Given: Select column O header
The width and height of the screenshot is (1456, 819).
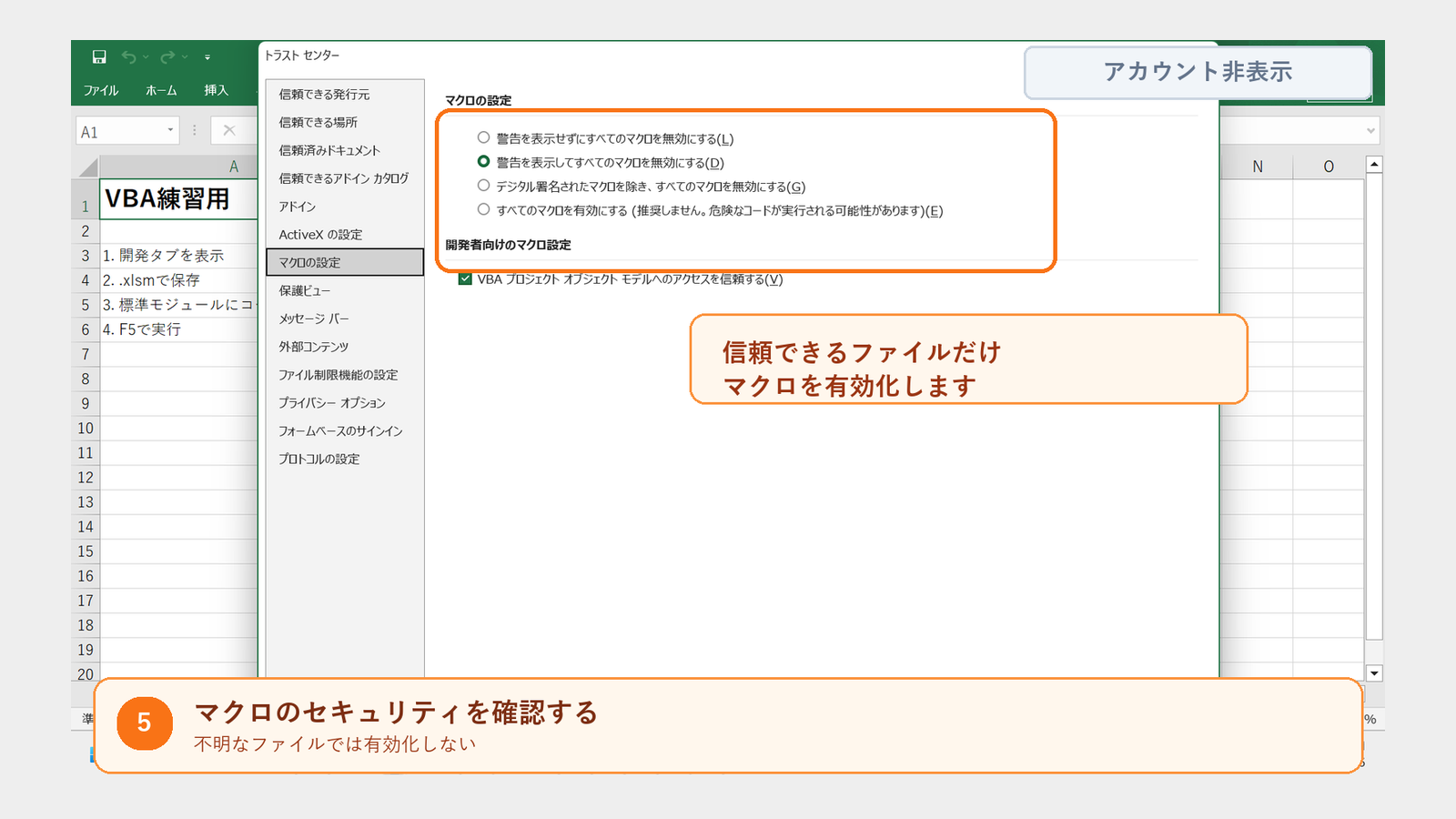Looking at the screenshot, I should point(1329,167).
